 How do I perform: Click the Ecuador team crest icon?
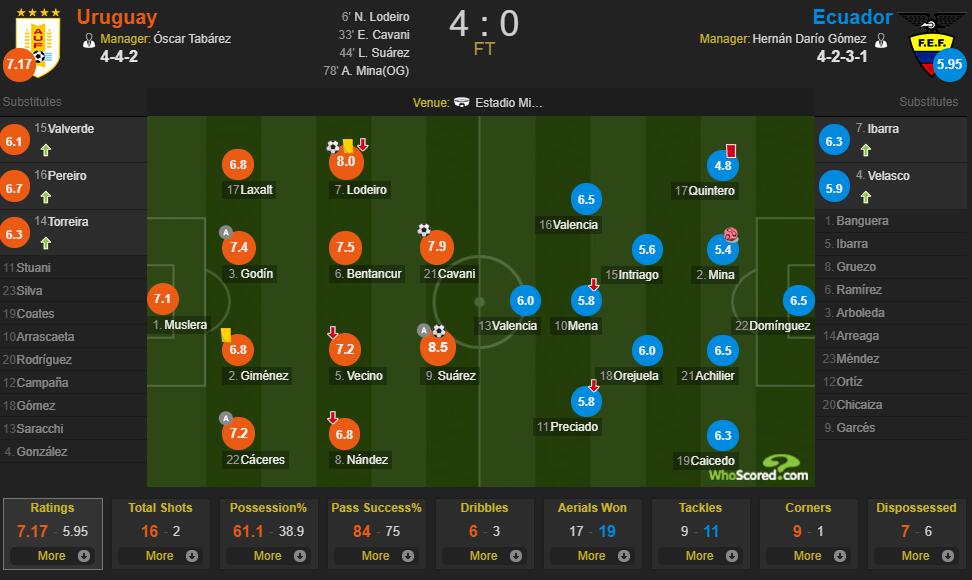[931, 43]
